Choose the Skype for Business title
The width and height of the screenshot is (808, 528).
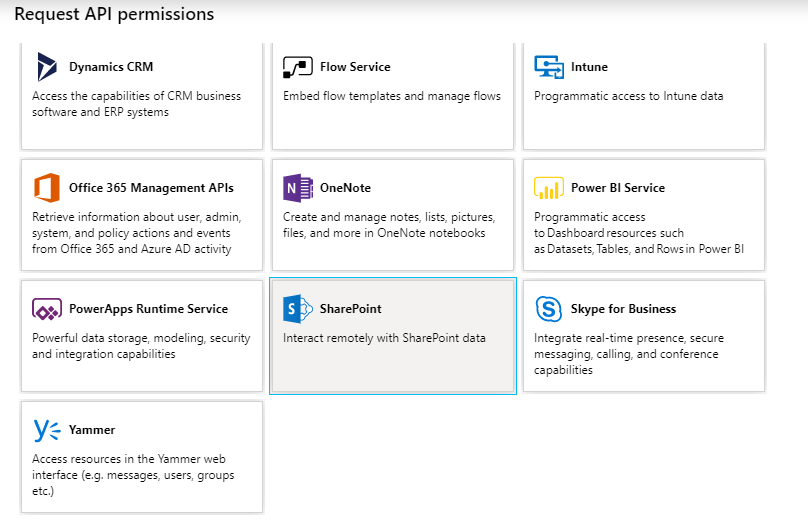point(623,309)
